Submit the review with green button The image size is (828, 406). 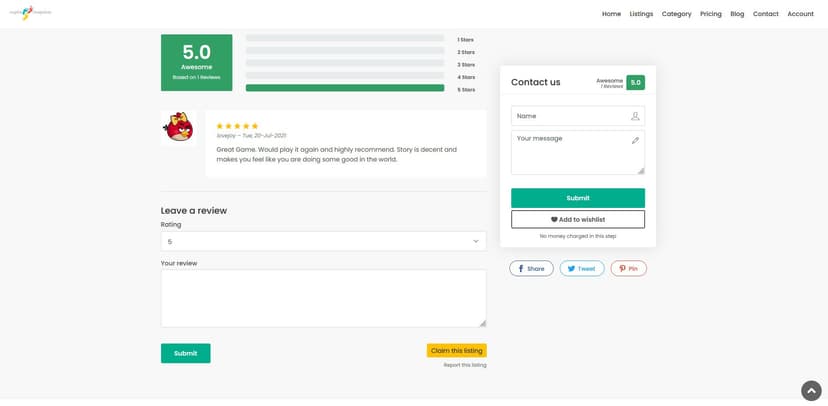(185, 353)
